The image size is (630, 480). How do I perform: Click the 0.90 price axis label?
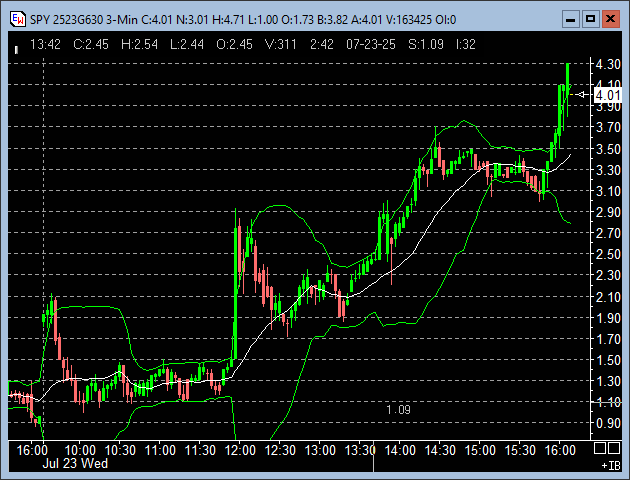point(608,423)
